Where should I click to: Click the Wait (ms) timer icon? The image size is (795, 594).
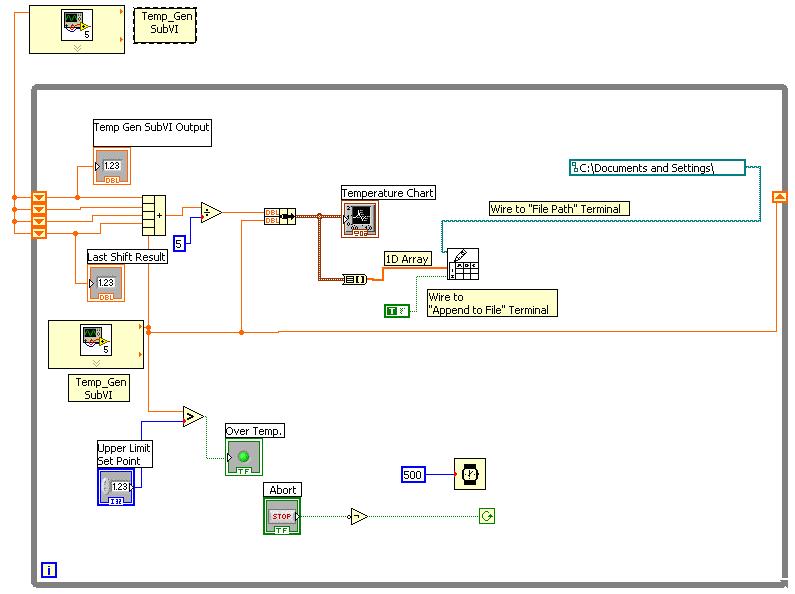pyautogui.click(x=470, y=474)
